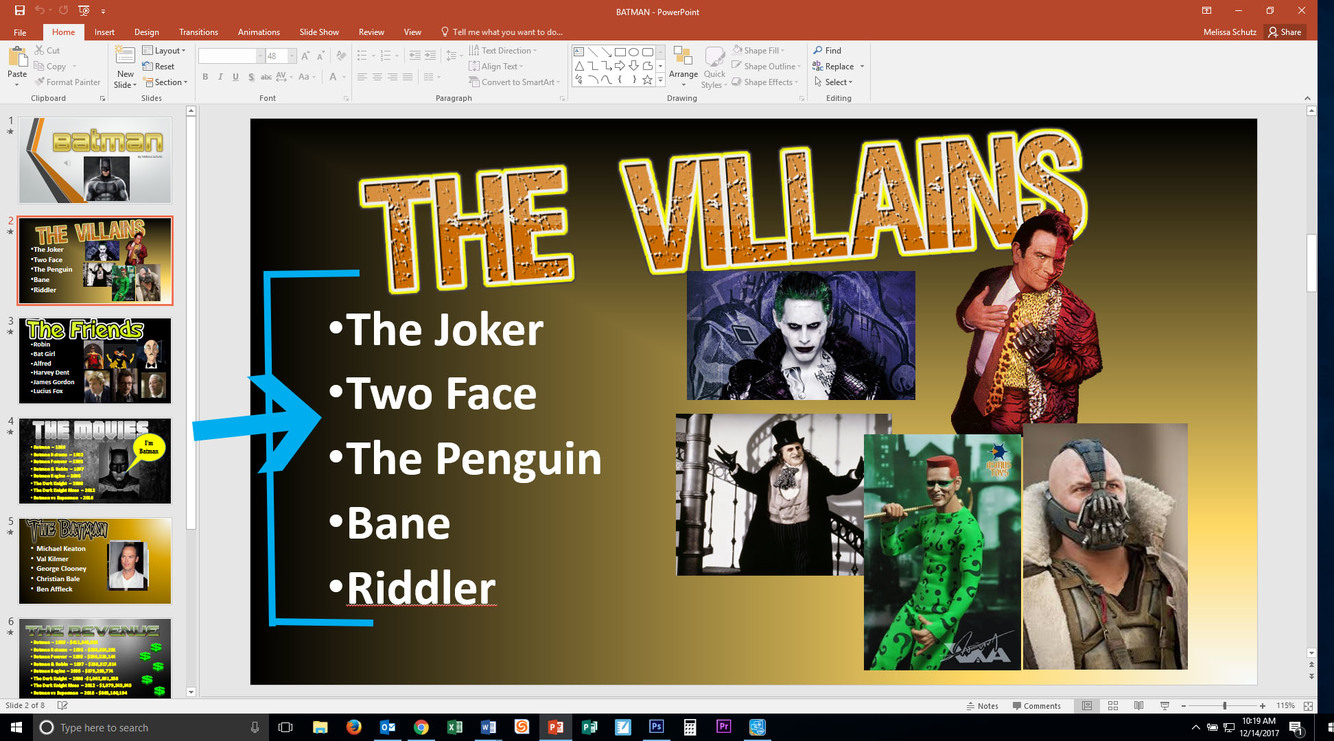Open Excel from the taskbar
The image size is (1334, 741).
pos(454,727)
